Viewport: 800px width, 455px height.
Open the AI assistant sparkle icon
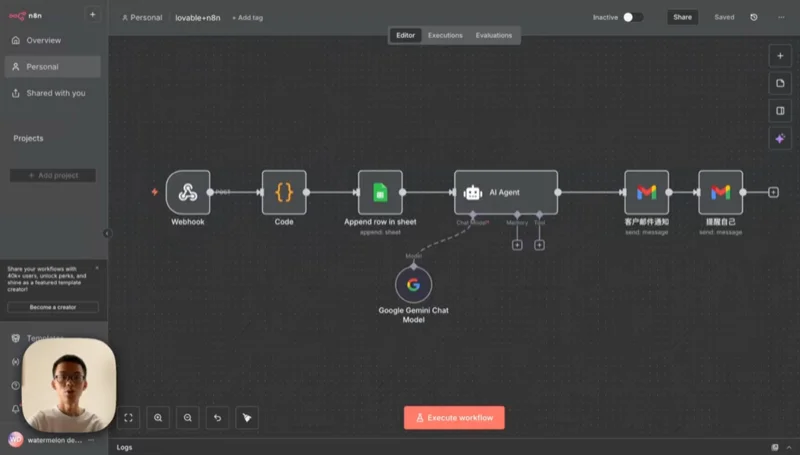780,138
